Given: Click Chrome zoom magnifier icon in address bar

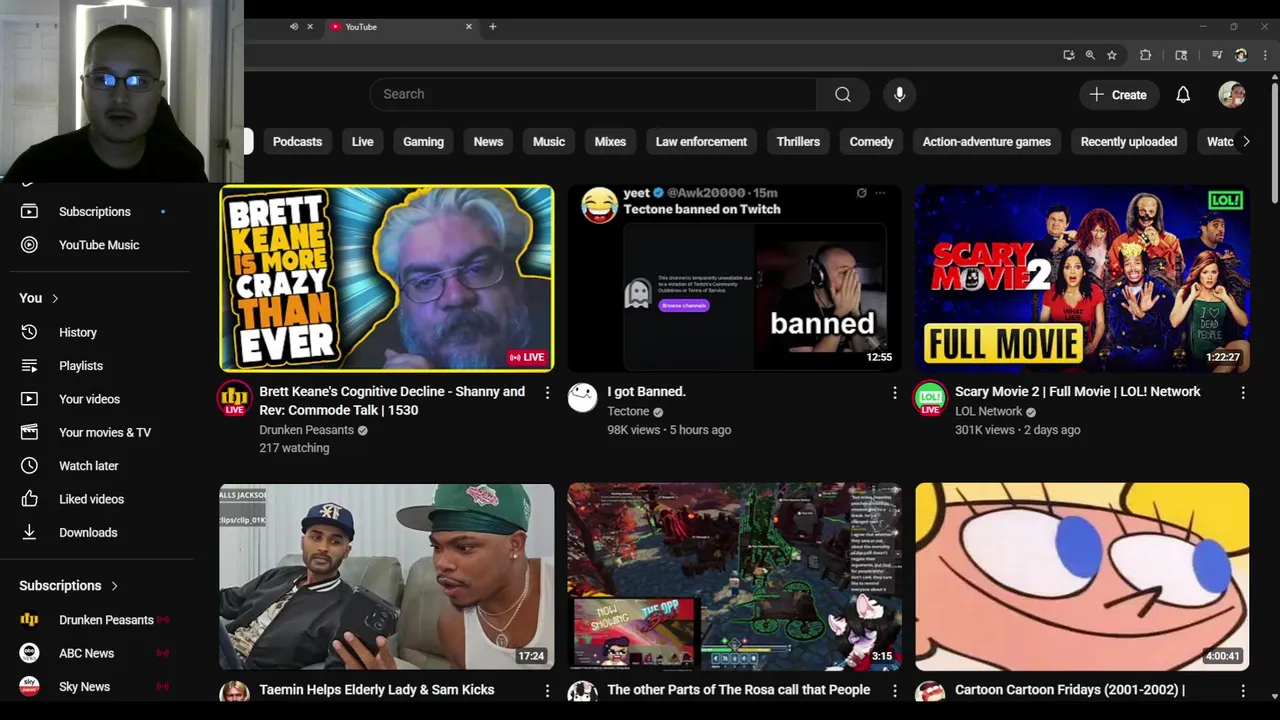Looking at the screenshot, I should 1090,55.
